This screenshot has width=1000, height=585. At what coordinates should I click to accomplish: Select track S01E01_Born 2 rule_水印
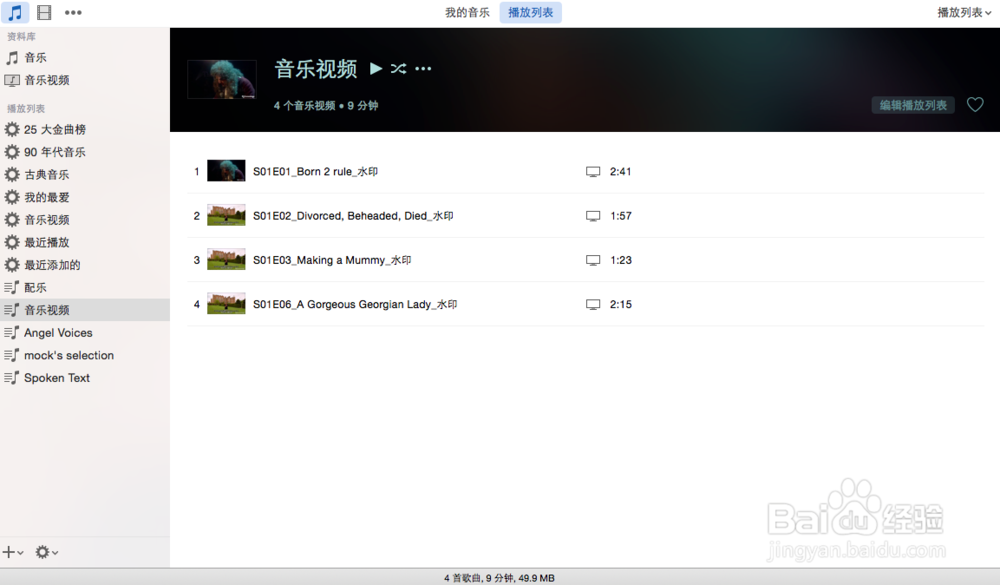[315, 172]
